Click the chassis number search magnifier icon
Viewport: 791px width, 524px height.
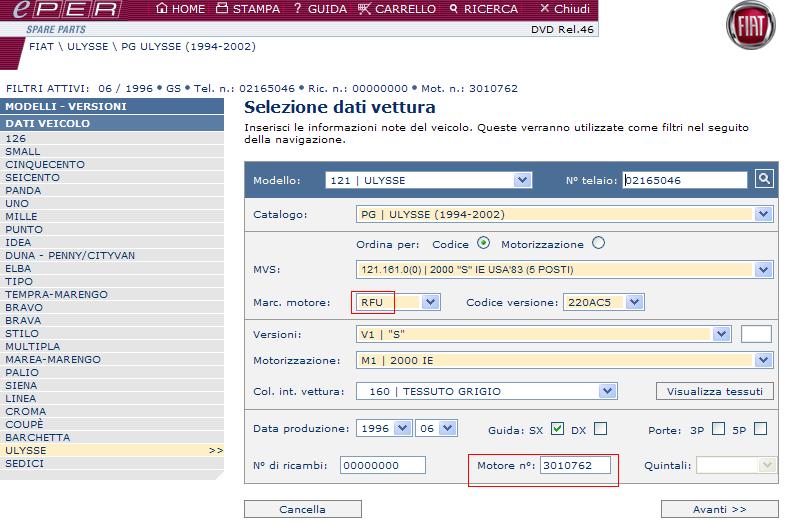(x=764, y=180)
